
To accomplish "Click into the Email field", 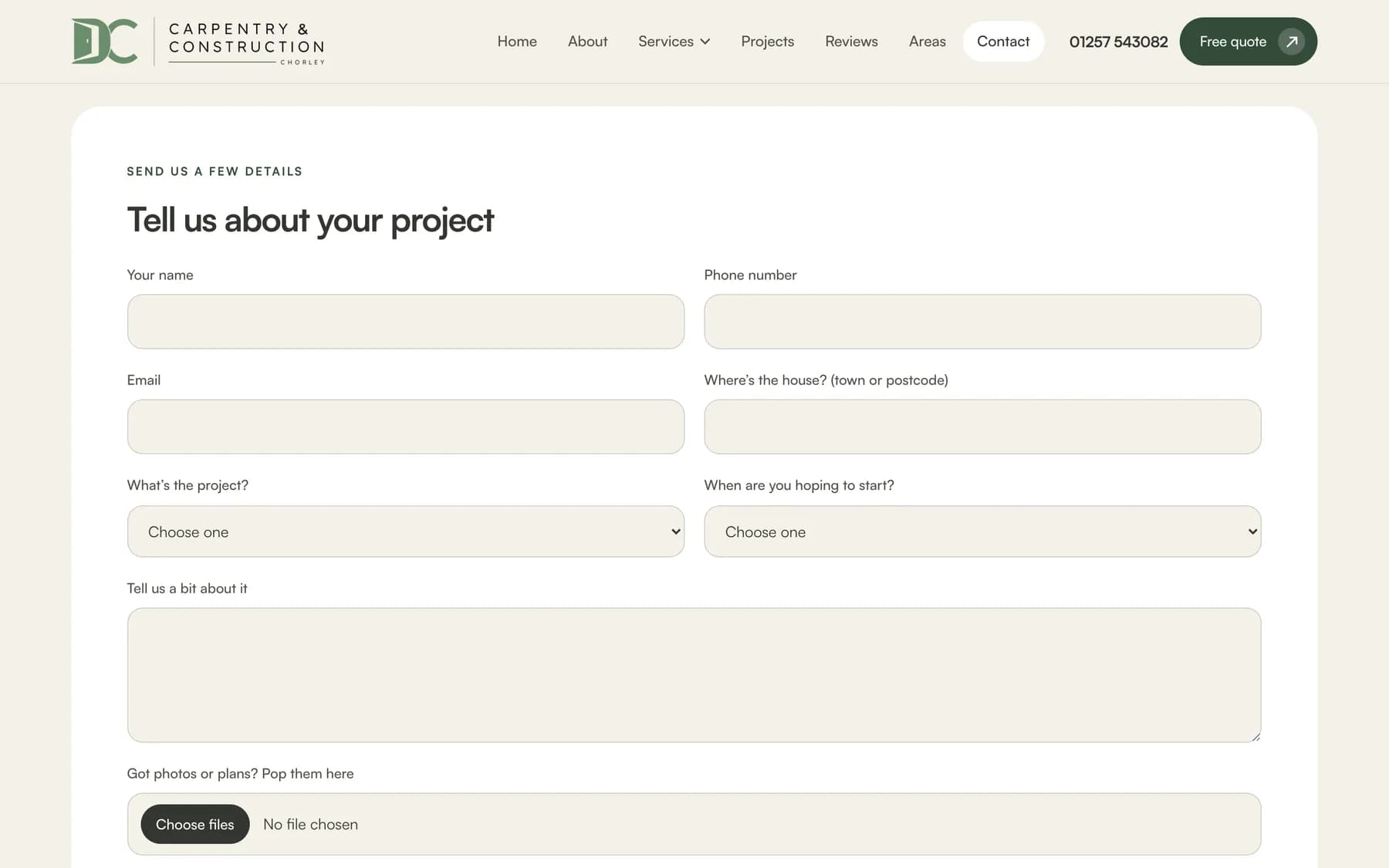I will (x=406, y=427).
